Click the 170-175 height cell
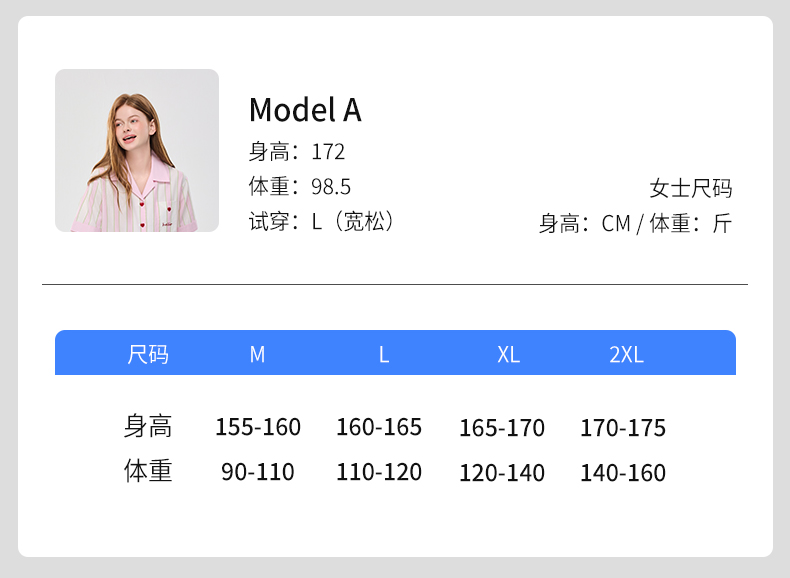Viewport: 790px width, 578px height. [623, 428]
